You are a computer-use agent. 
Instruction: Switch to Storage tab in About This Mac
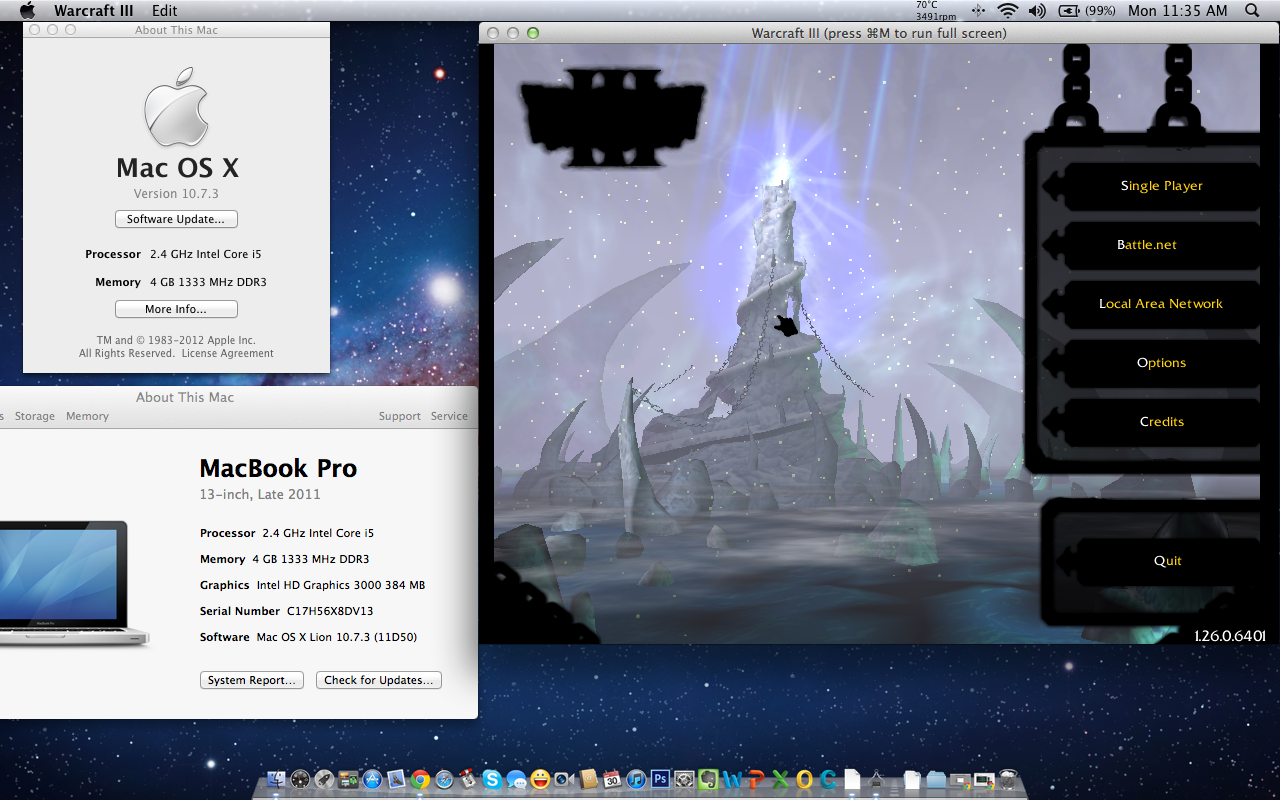[35, 416]
